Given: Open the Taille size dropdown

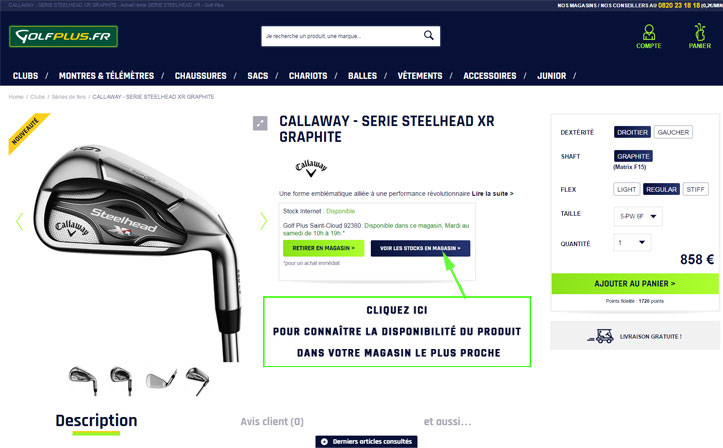Looking at the screenshot, I should click(638, 216).
